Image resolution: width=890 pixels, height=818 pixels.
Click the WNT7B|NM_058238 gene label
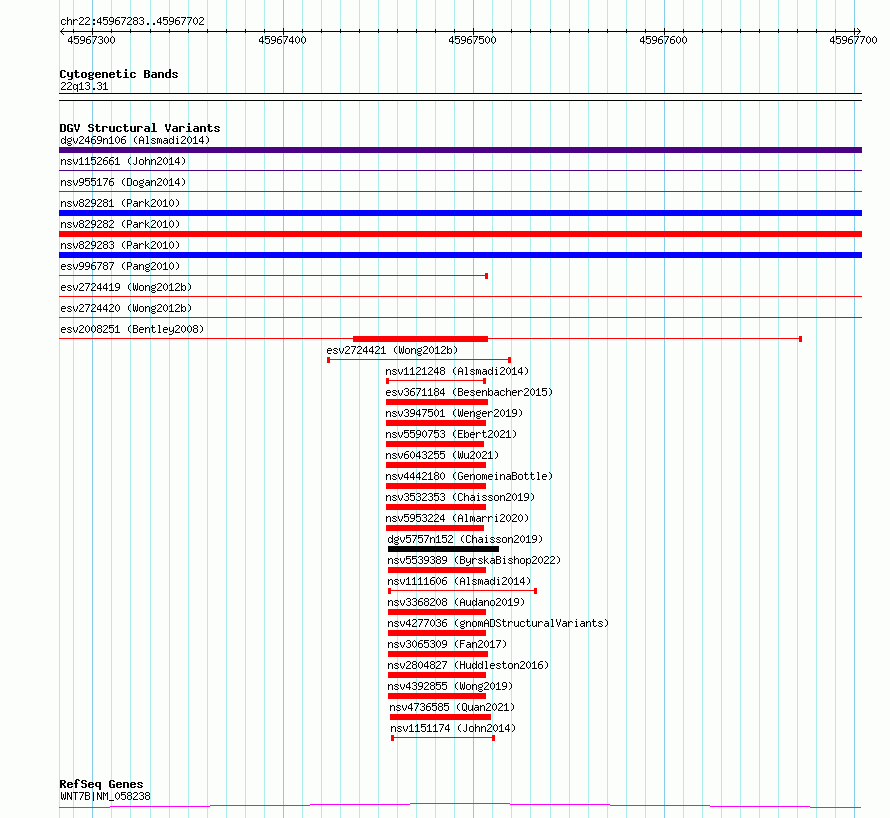point(106,796)
